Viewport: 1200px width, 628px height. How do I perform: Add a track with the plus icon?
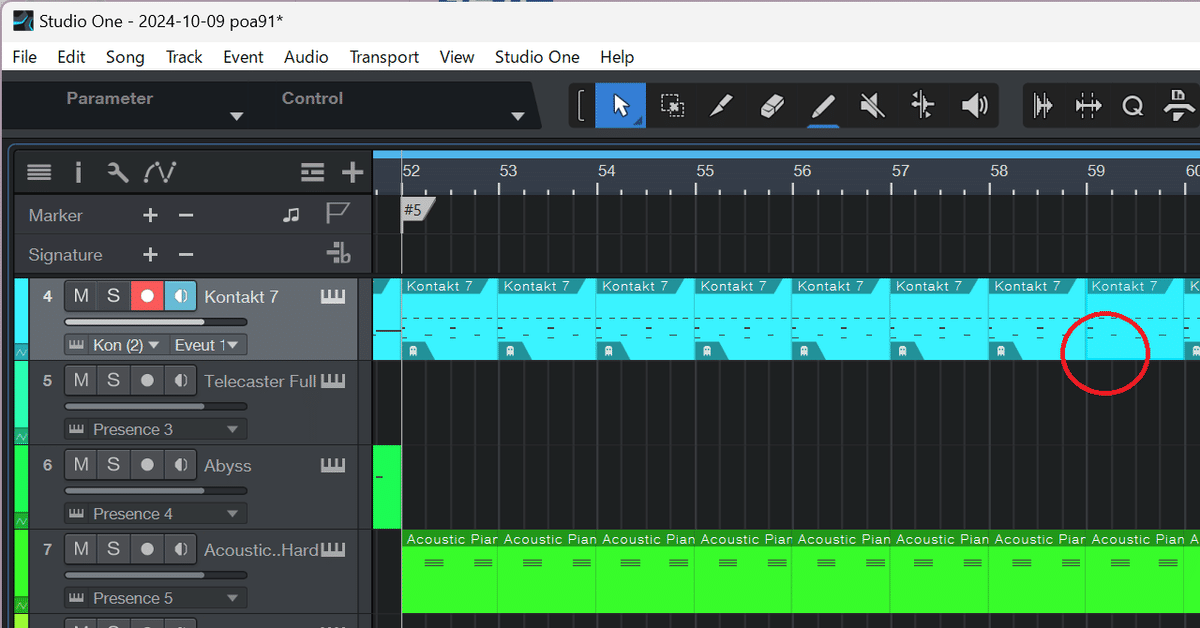(x=352, y=173)
